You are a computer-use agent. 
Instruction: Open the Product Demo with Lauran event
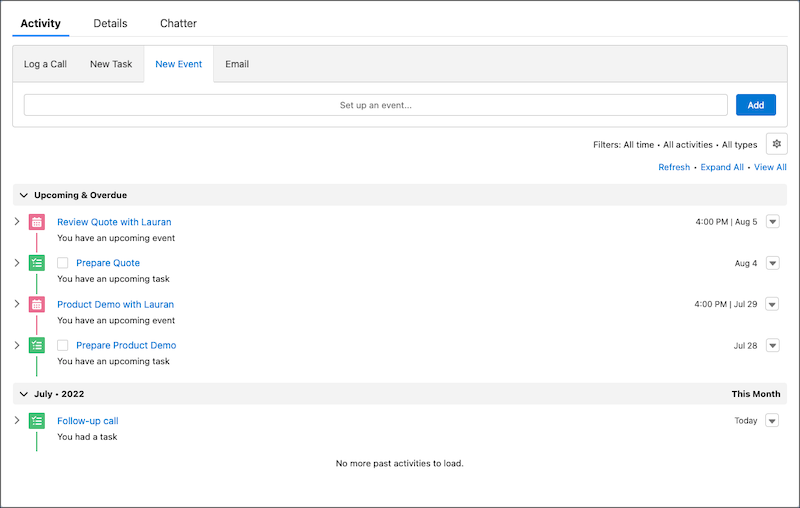pyautogui.click(x=115, y=304)
